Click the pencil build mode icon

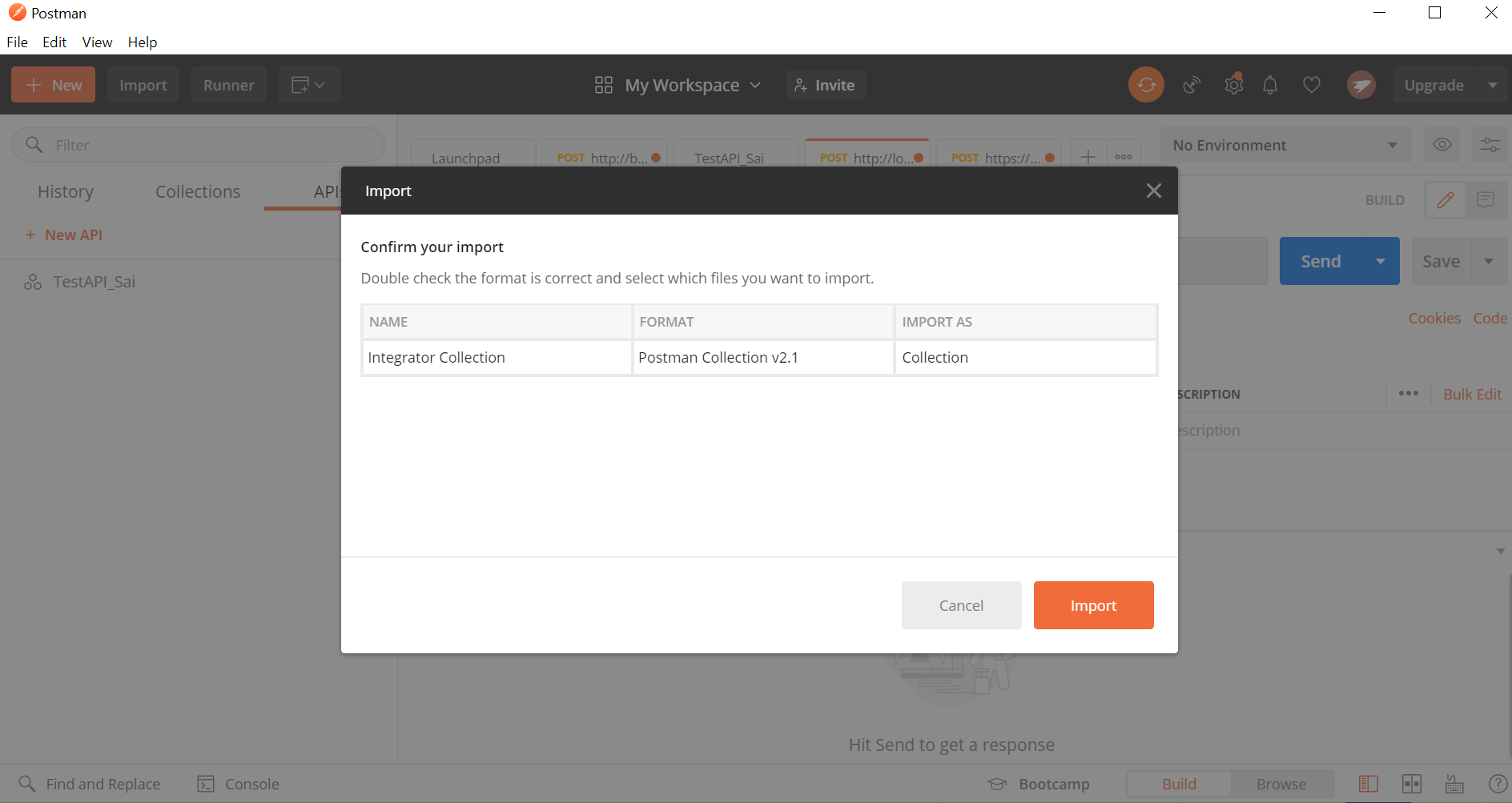tap(1445, 200)
